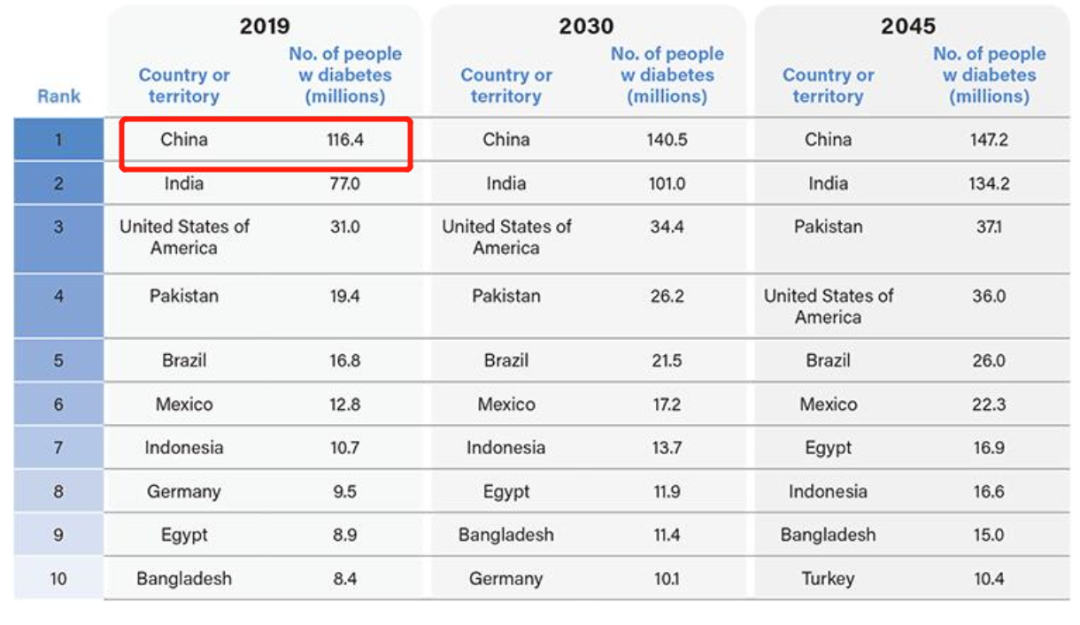
Task: Select the 140.5 value under 2030
Action: click(x=667, y=140)
